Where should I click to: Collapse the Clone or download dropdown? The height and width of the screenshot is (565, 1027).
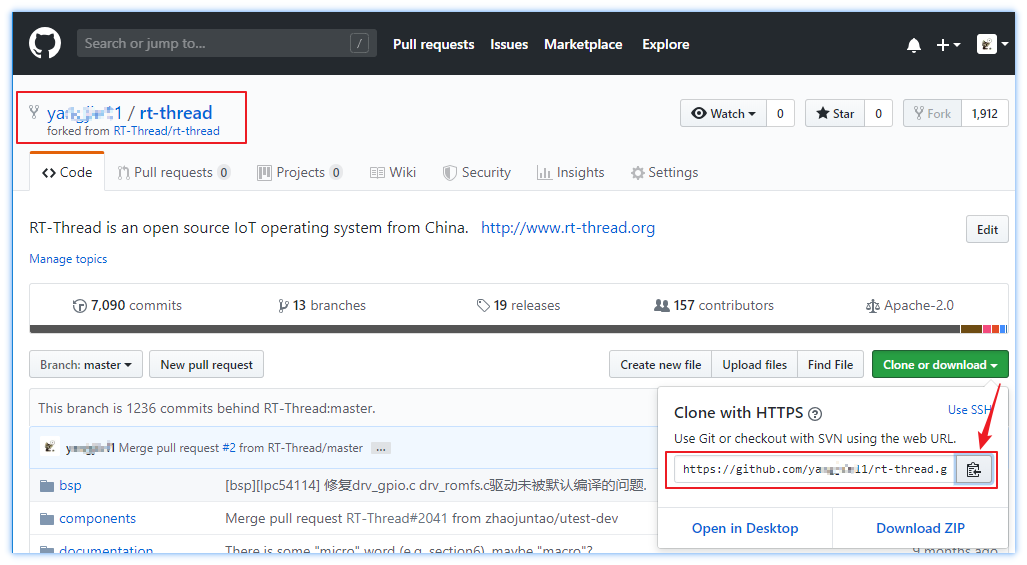click(x=939, y=365)
